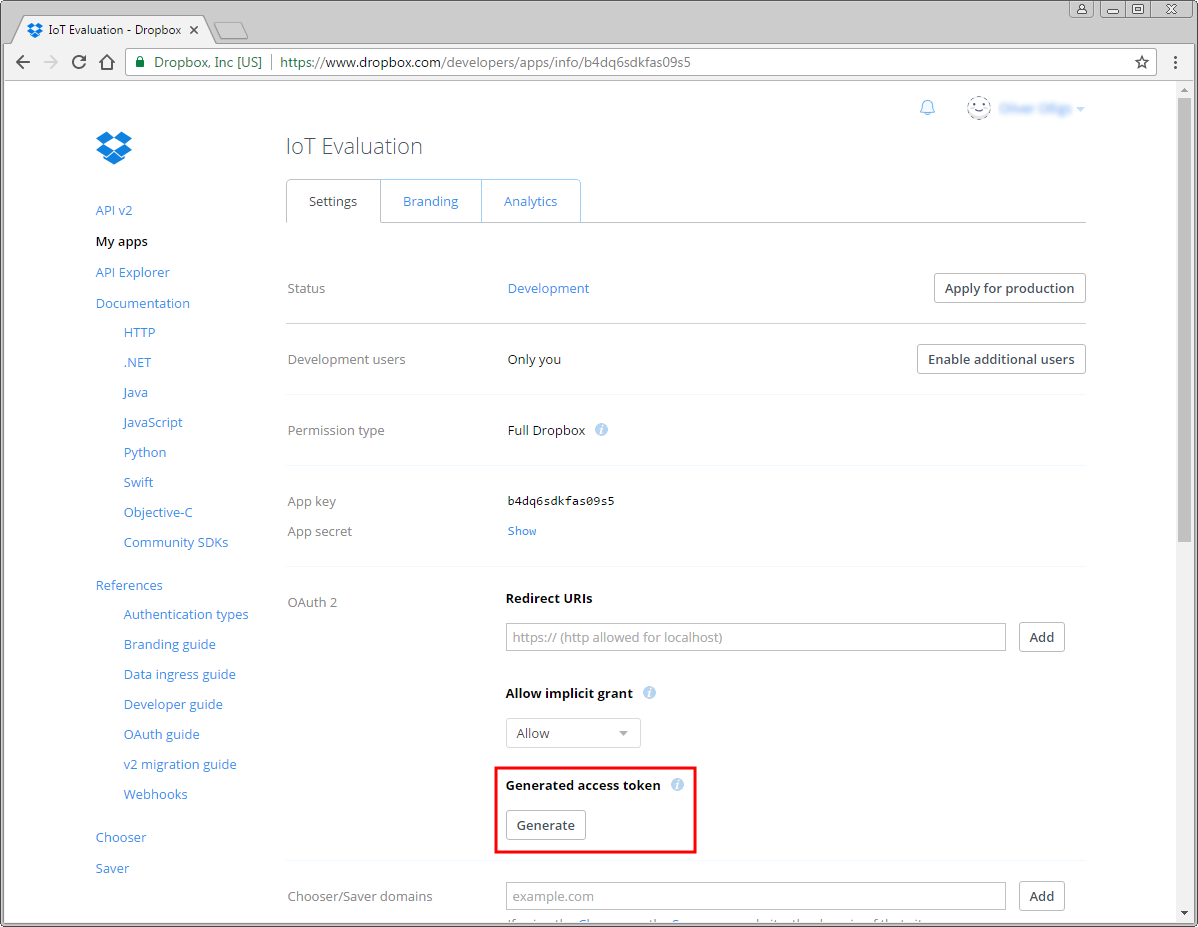Click the Development status link
1198x927 pixels.
click(548, 288)
